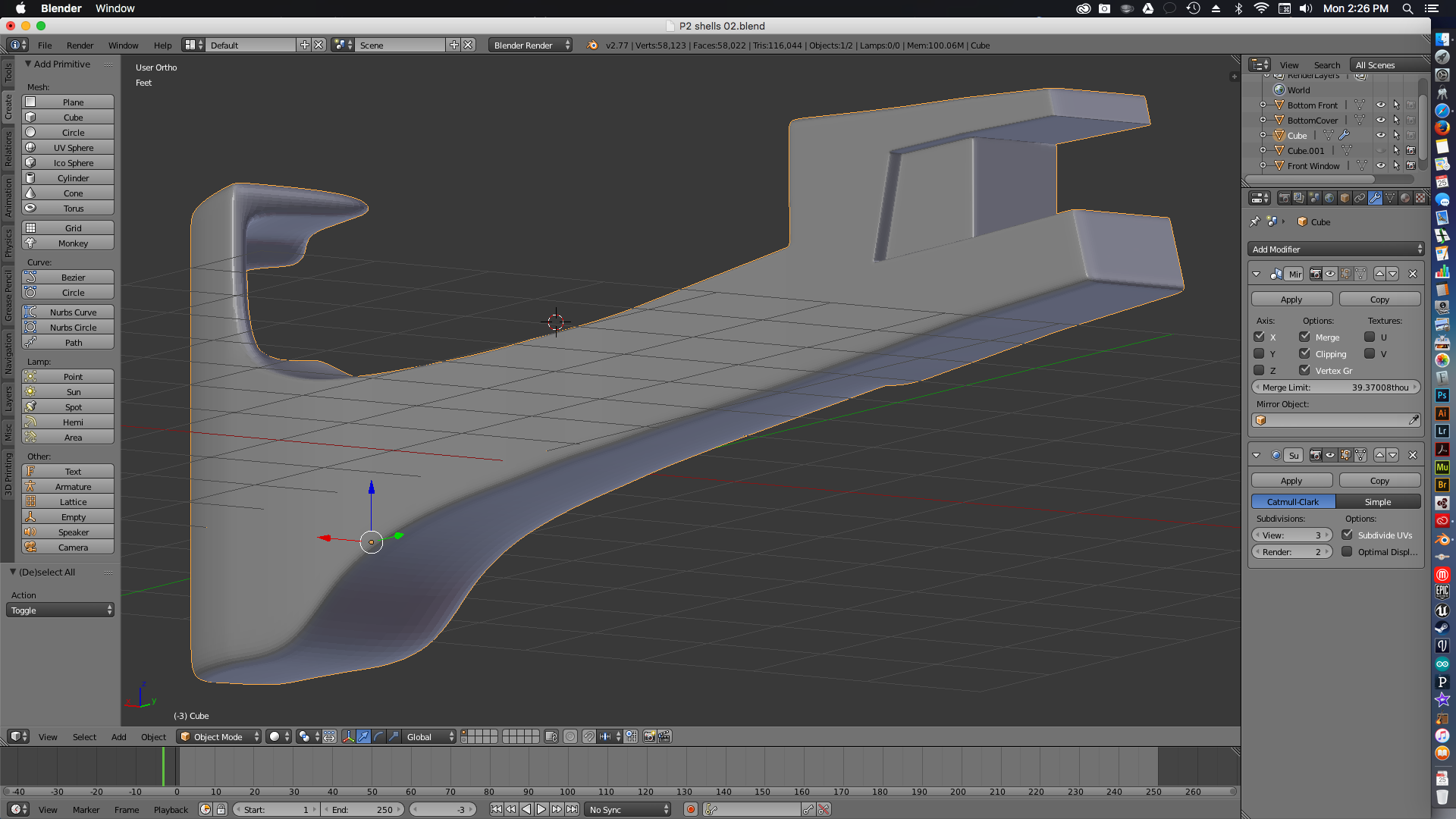Open the Global transform orientation dropdown

pyautogui.click(x=430, y=736)
